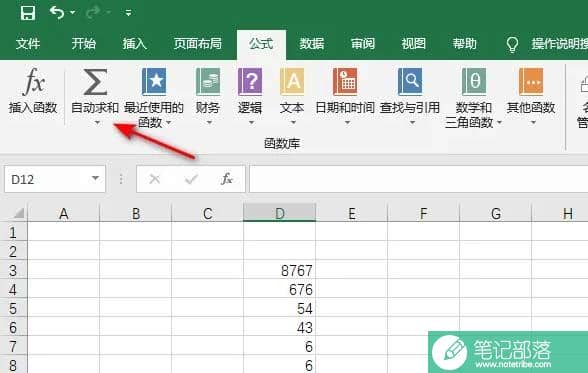Open the 查找与引用 functions icon
The image size is (588, 373).
coord(410,82)
